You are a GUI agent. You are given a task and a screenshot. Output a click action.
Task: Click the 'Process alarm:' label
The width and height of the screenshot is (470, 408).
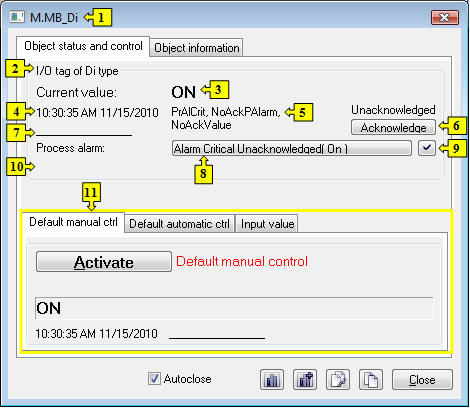[x=70, y=148]
